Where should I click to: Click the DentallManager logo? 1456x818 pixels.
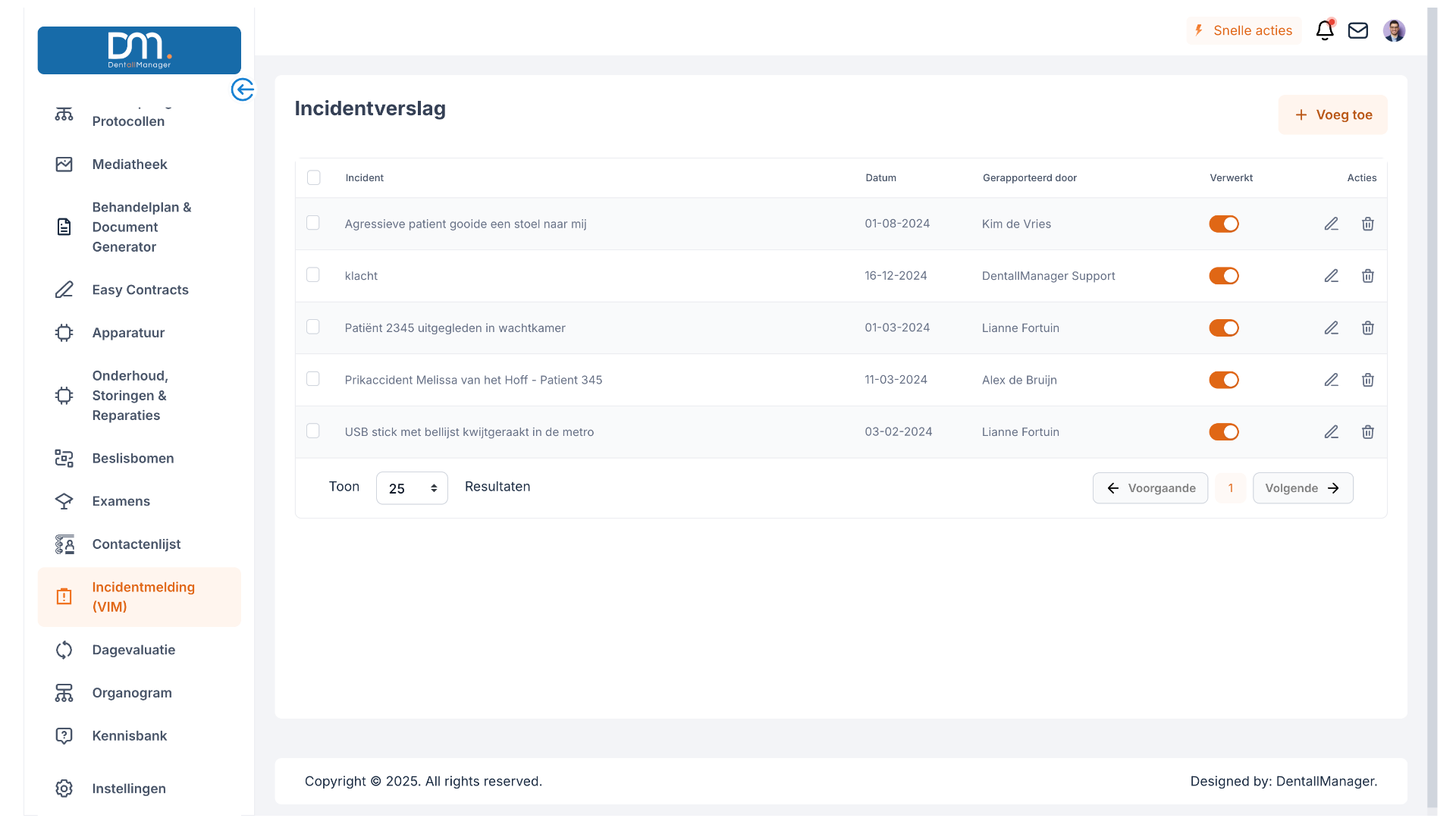pyautogui.click(x=140, y=50)
